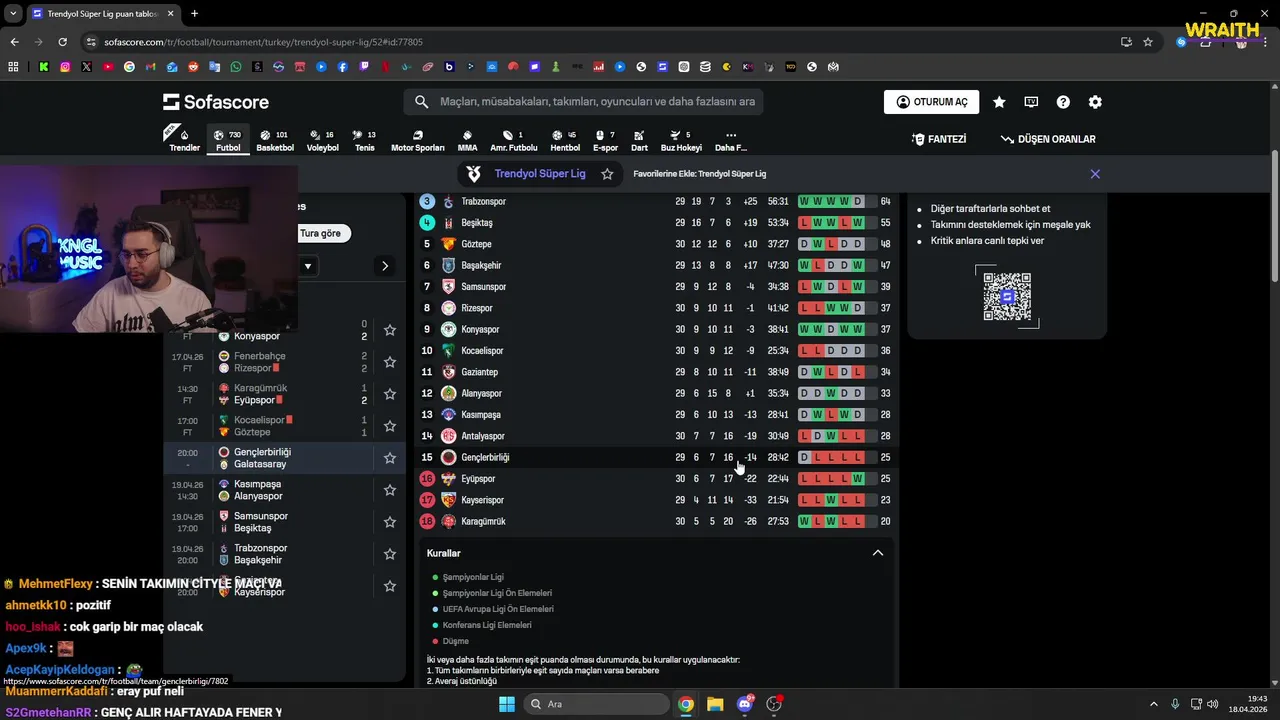Switch to the Voleybol sport tab

(x=322, y=140)
